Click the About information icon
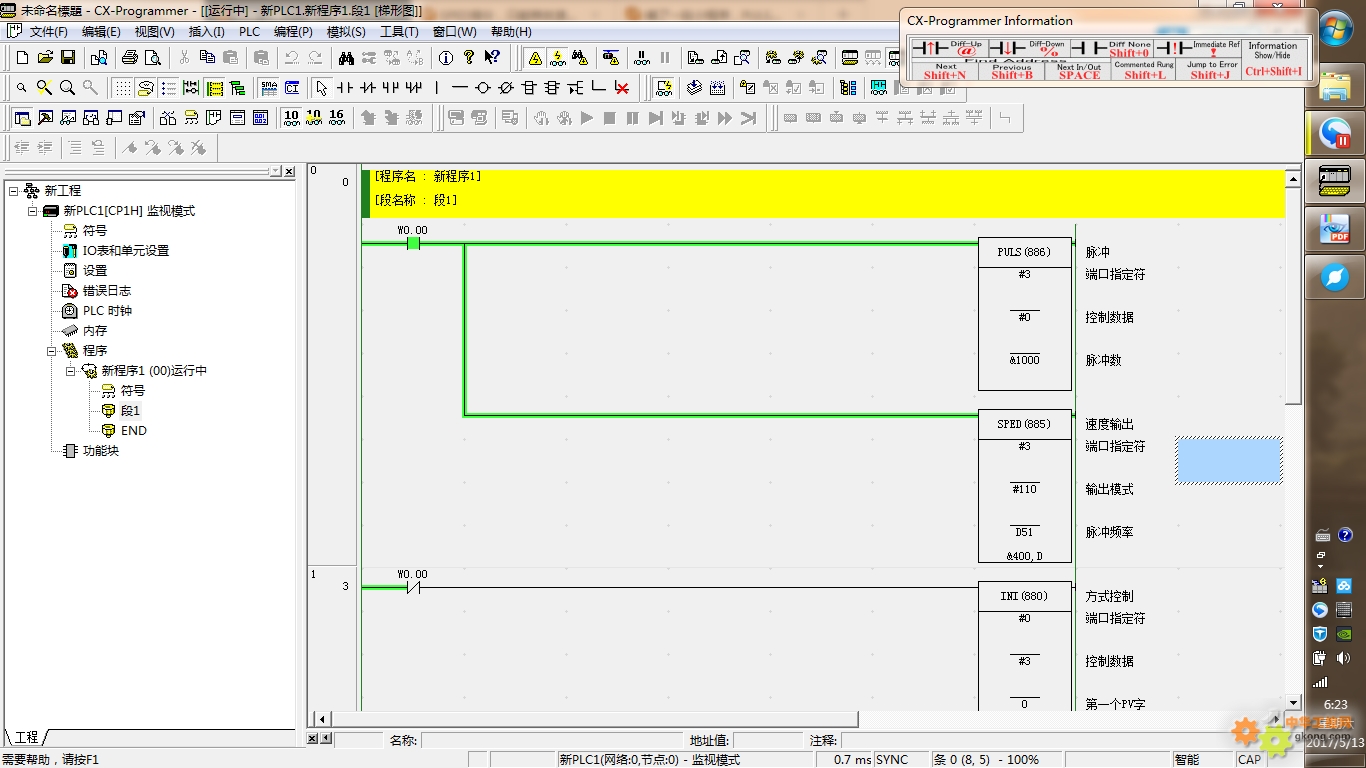This screenshot has width=1366, height=768. pyautogui.click(x=446, y=58)
